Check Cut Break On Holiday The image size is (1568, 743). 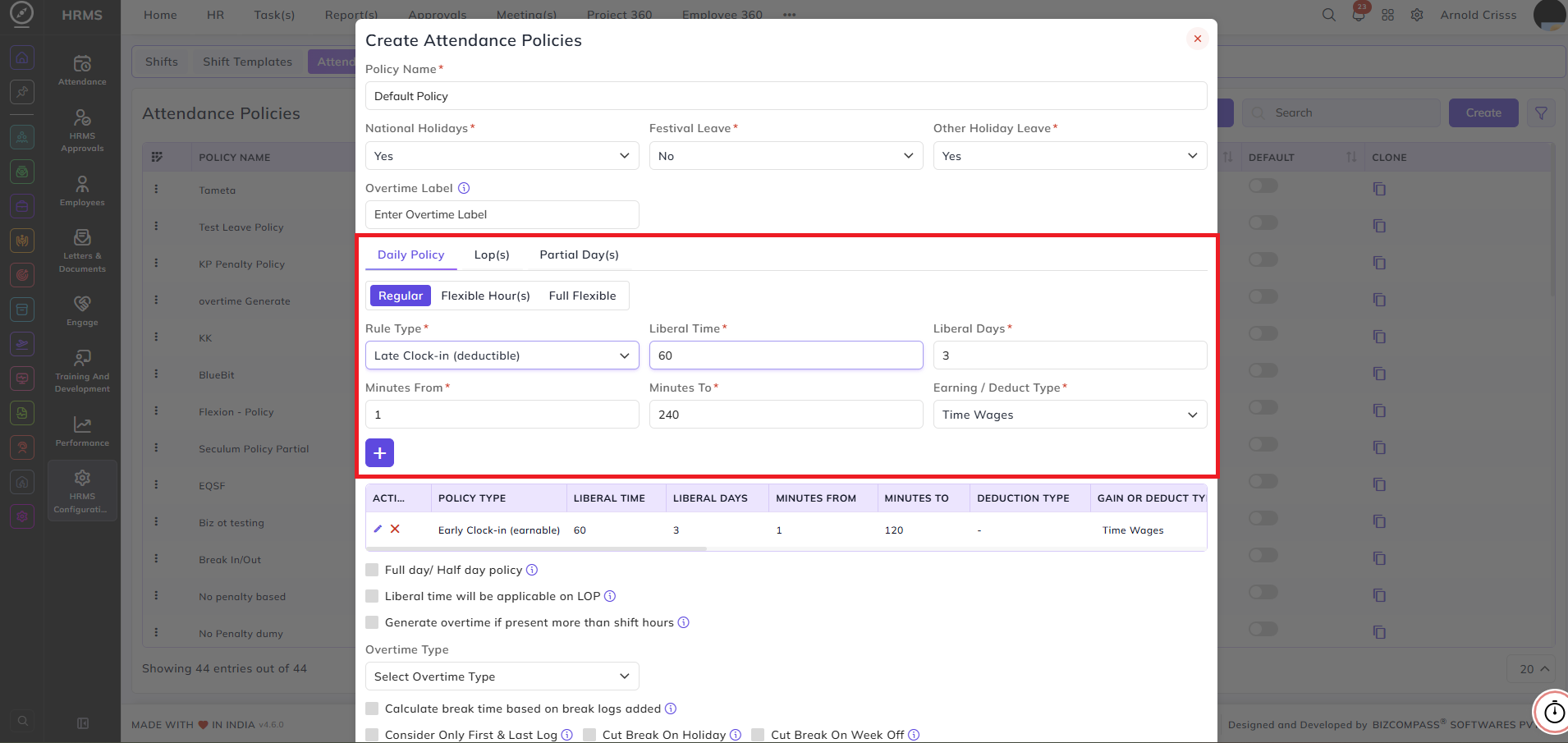tap(589, 735)
